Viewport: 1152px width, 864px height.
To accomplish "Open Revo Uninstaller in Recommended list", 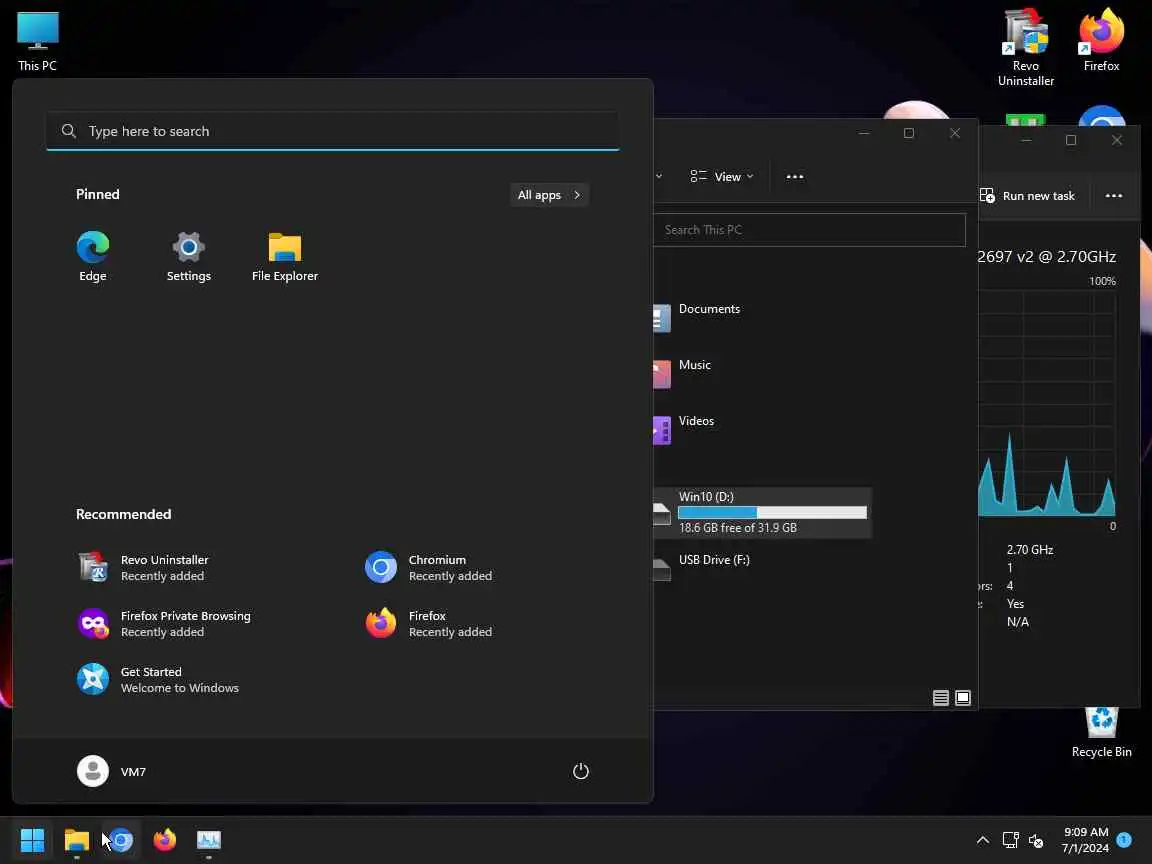I will pyautogui.click(x=143, y=567).
